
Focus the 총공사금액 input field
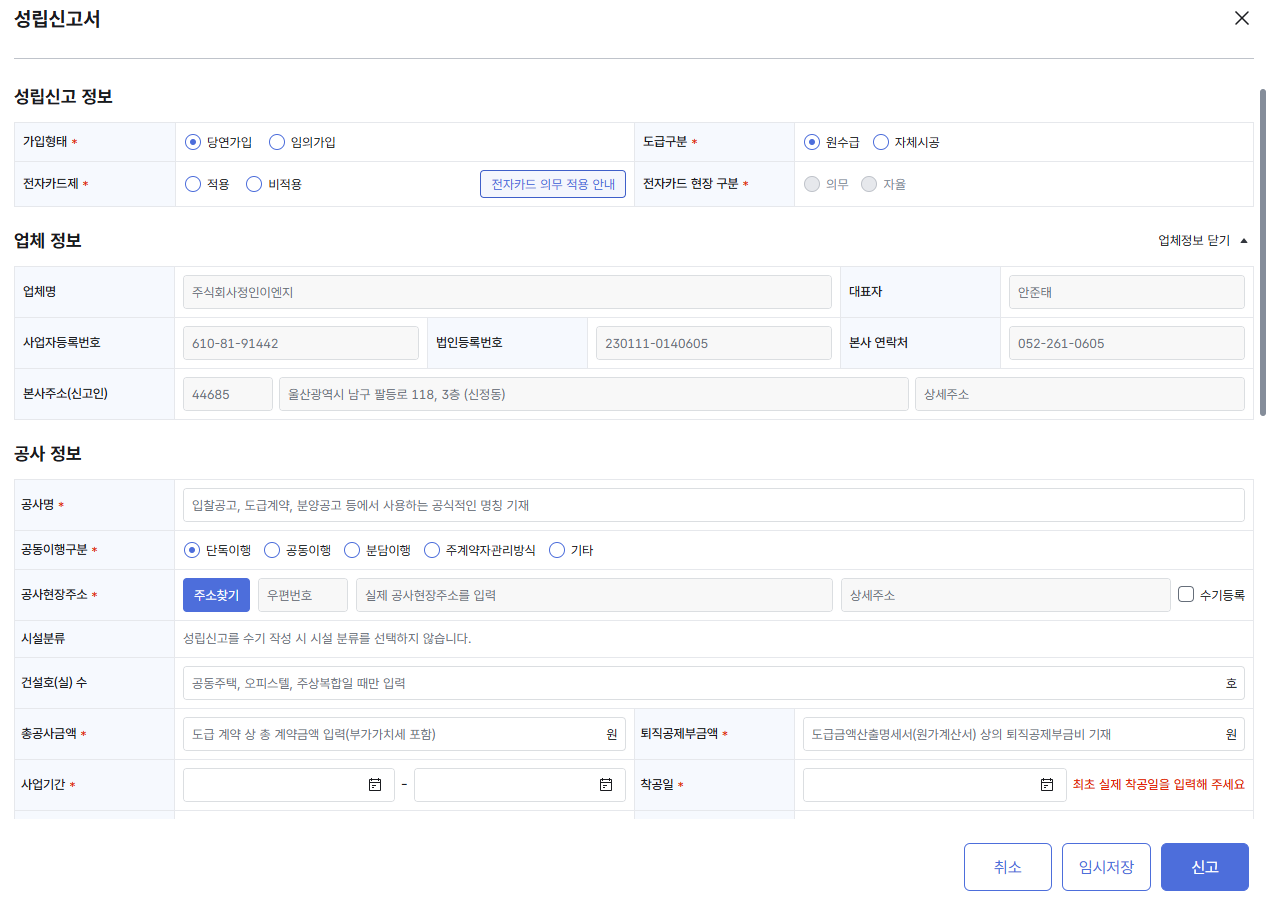coord(404,734)
